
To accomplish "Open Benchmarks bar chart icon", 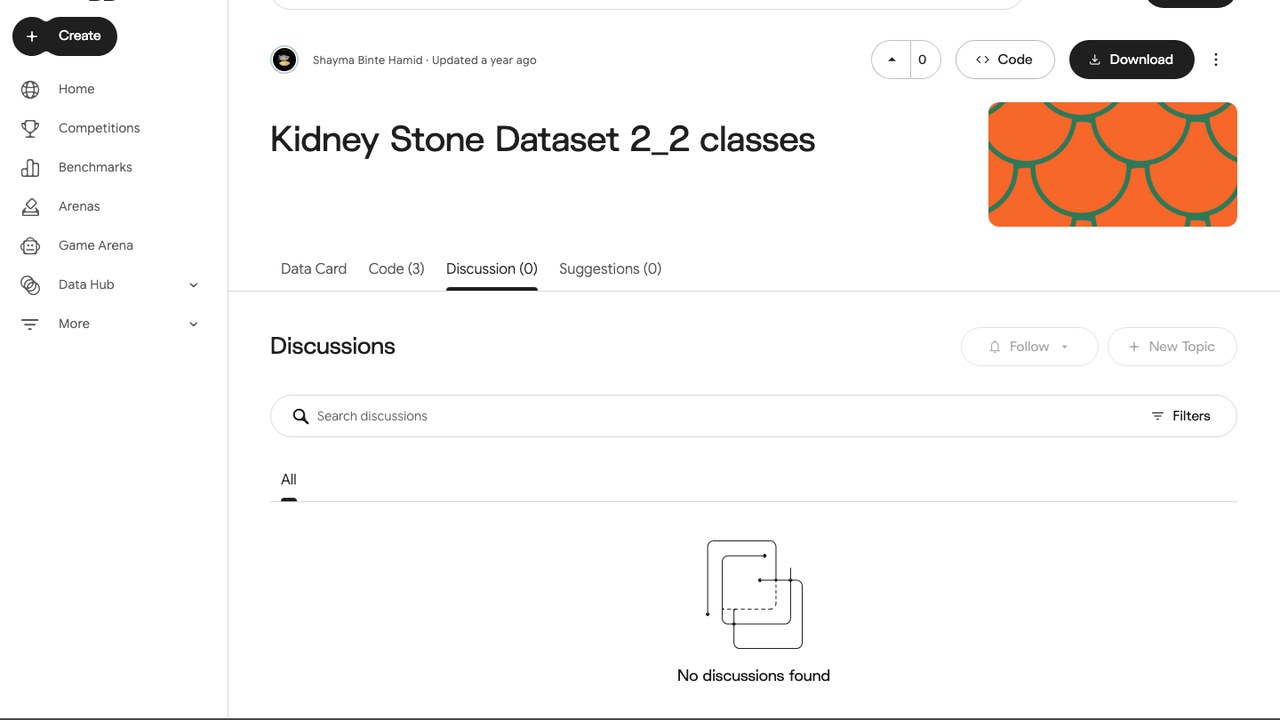I will click(x=30, y=167).
